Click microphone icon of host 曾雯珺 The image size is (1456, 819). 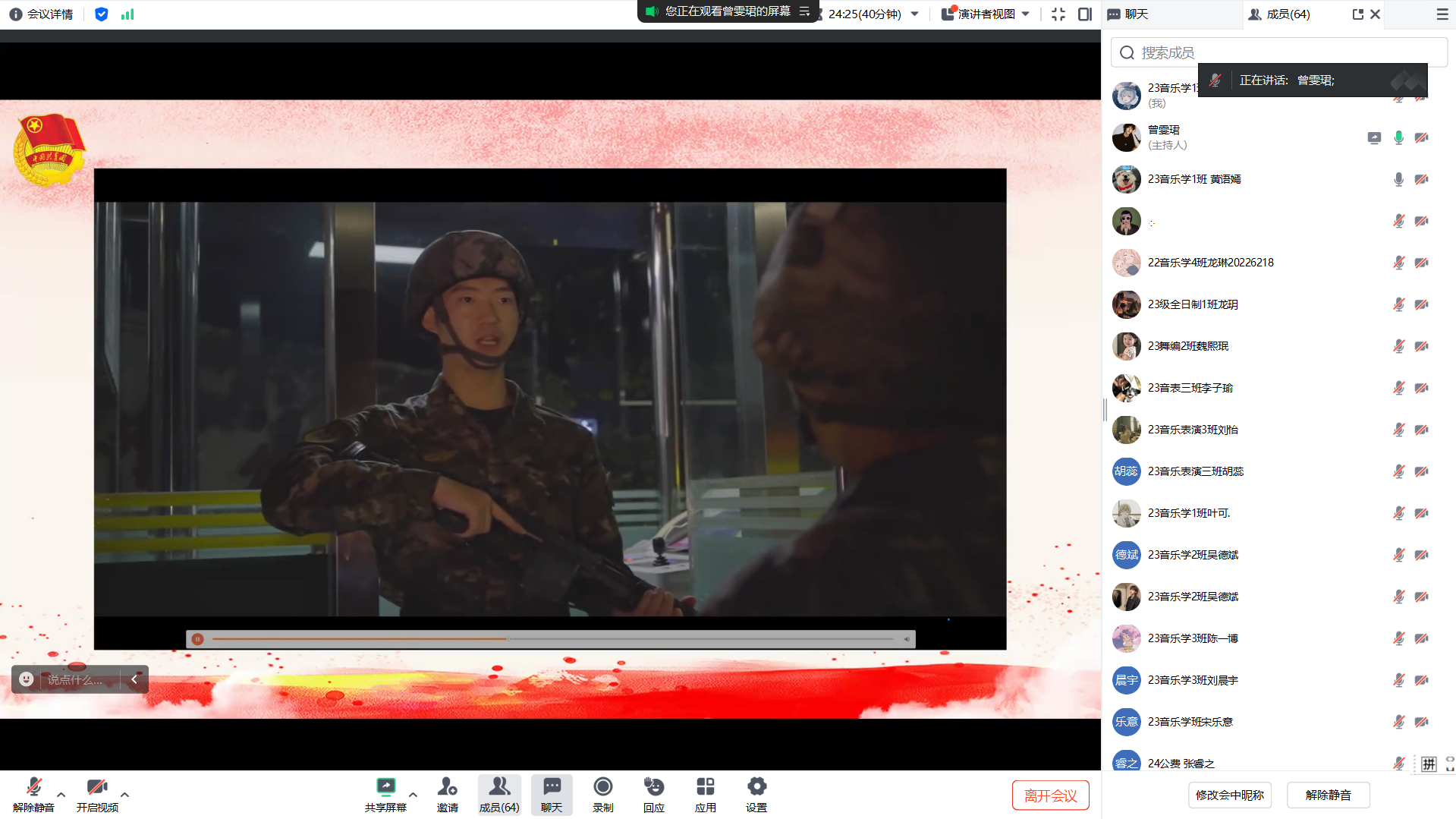click(1398, 137)
